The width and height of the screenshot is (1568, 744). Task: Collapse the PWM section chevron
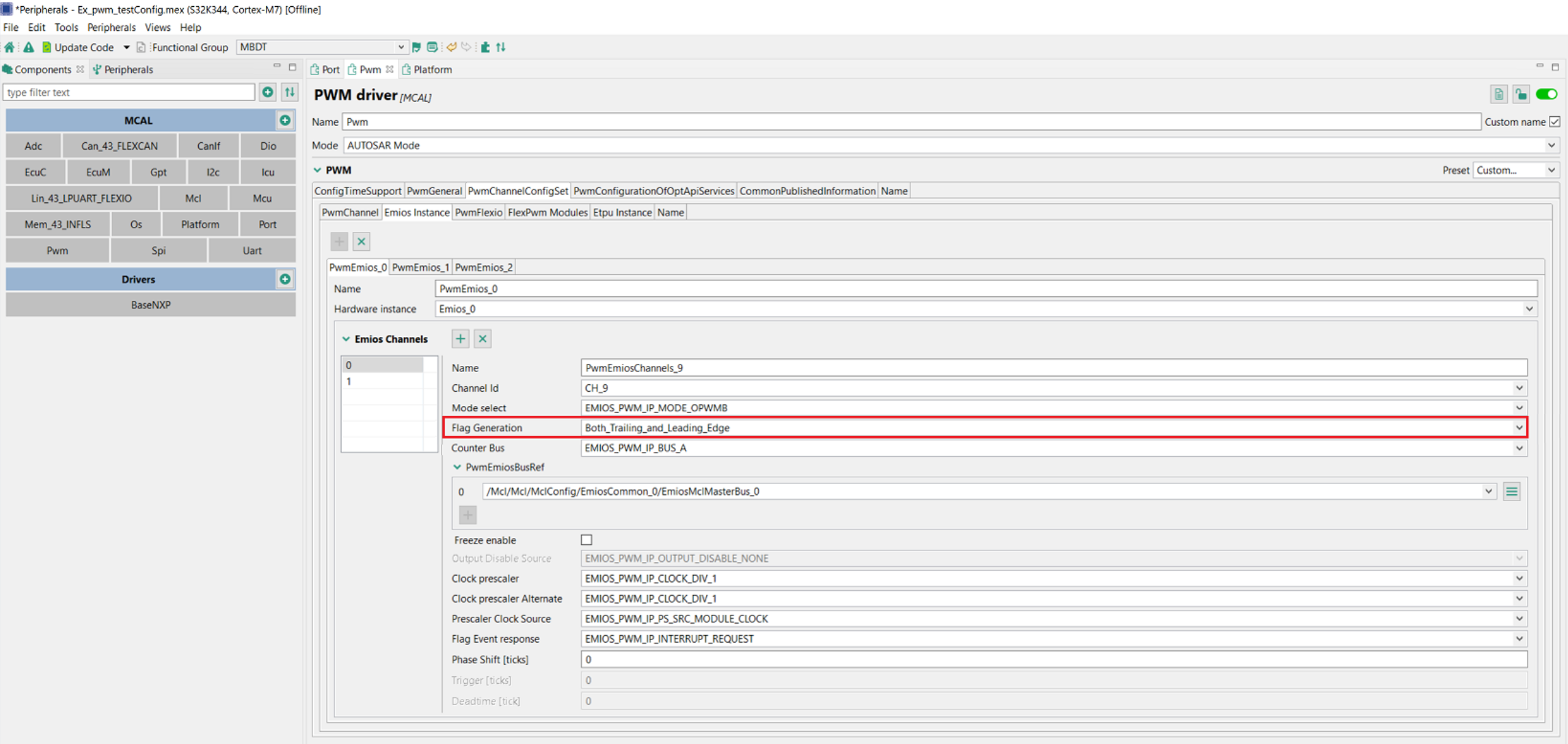coord(318,170)
